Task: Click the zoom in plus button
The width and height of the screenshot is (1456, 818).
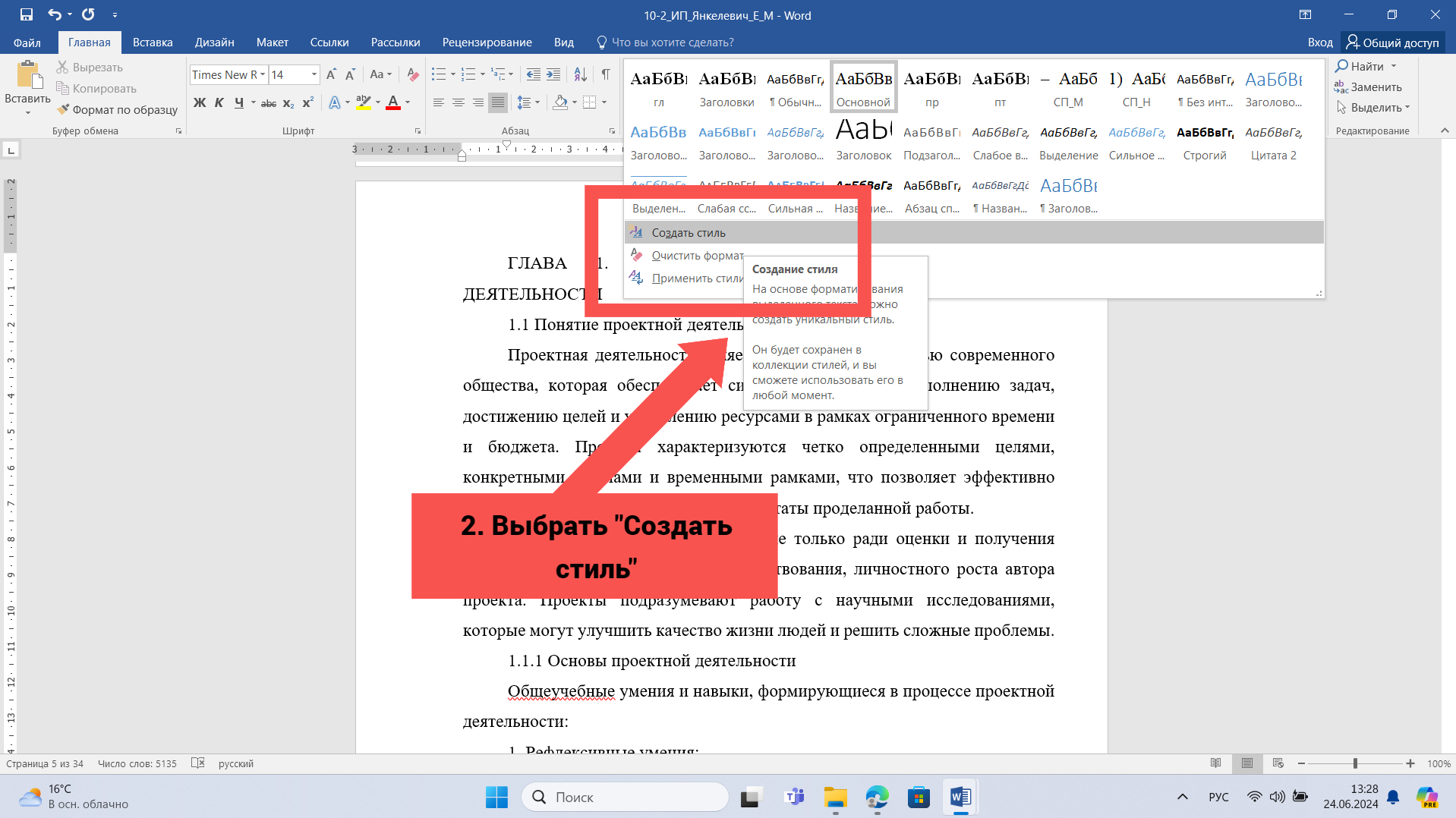Action: click(x=1410, y=763)
